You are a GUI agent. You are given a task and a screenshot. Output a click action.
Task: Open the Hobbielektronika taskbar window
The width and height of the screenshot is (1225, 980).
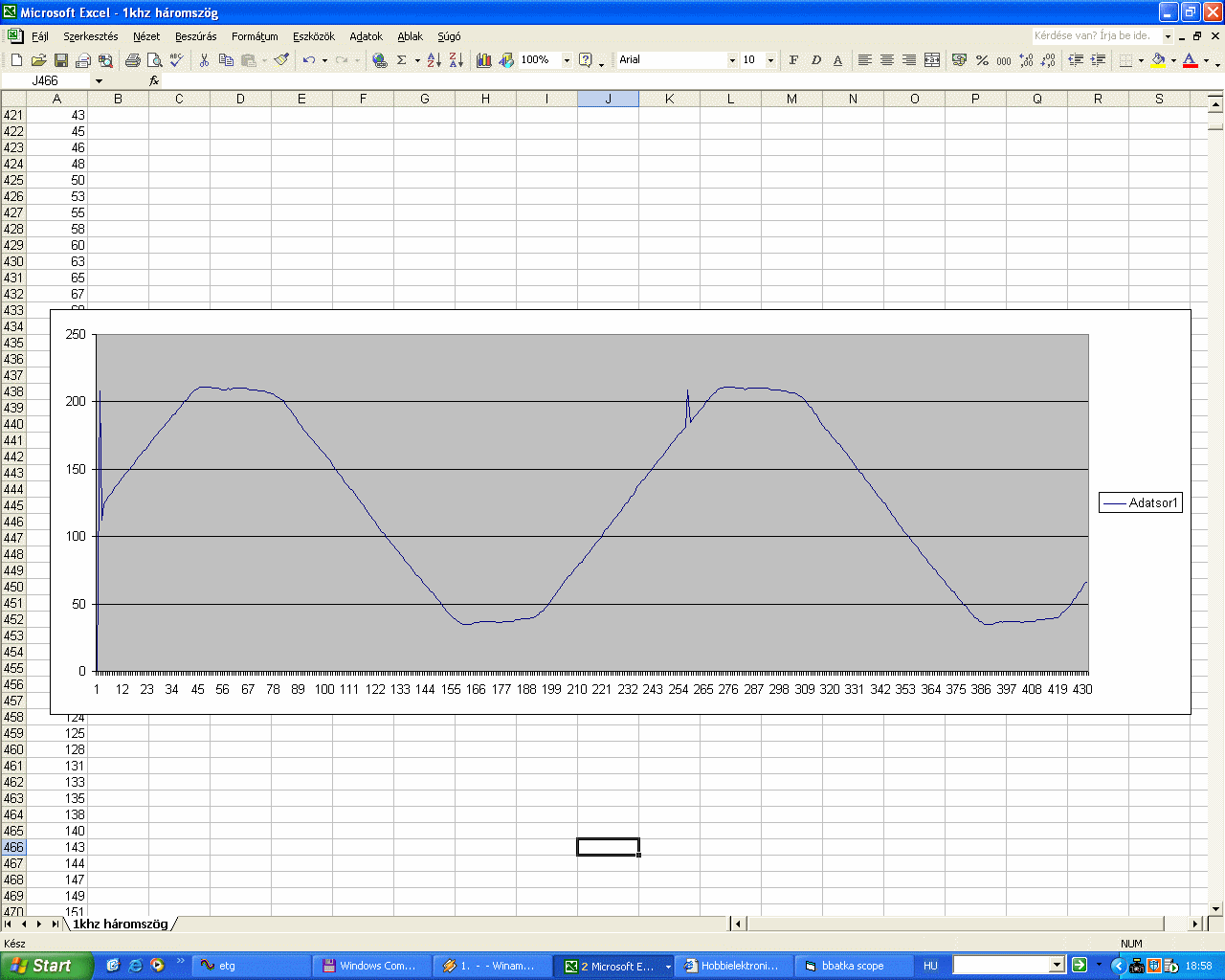[732, 966]
